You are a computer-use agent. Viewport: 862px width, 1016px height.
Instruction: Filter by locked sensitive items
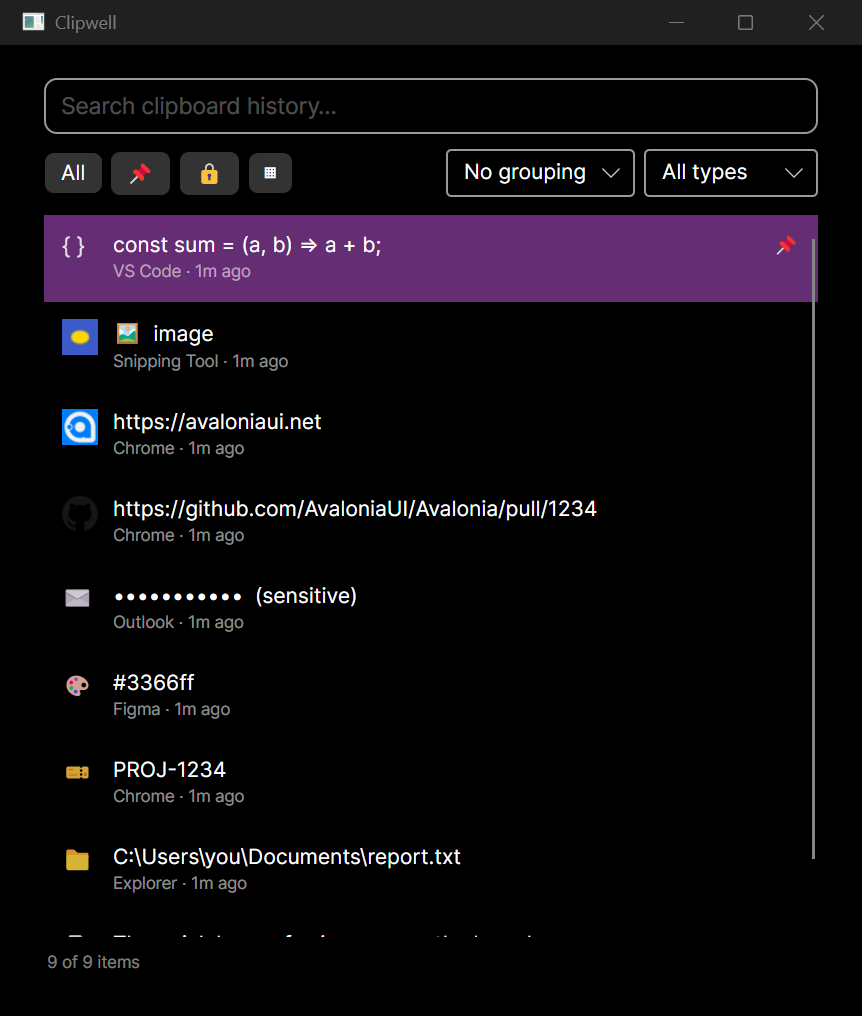(x=209, y=174)
